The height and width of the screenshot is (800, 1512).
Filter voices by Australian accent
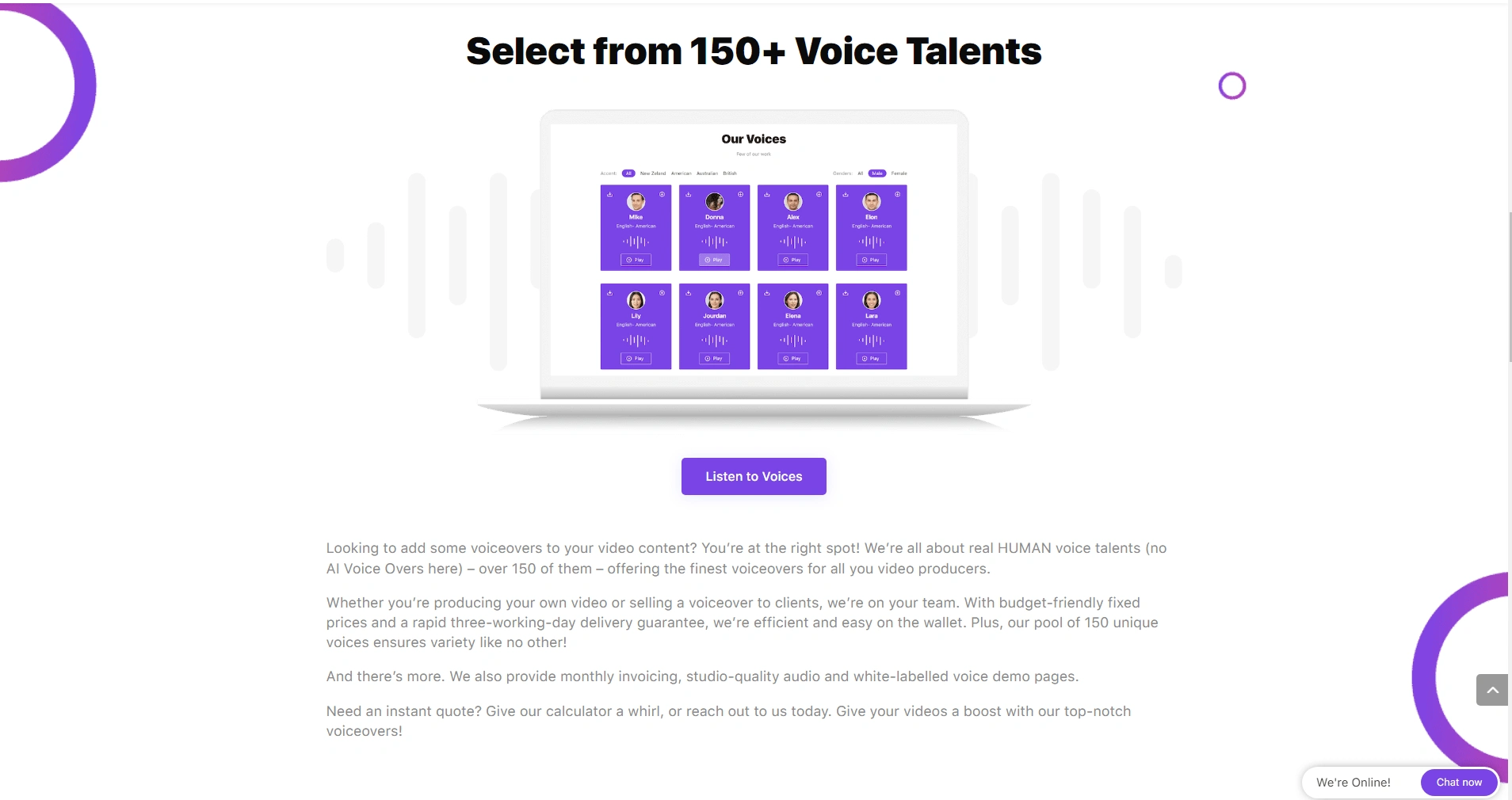(707, 173)
